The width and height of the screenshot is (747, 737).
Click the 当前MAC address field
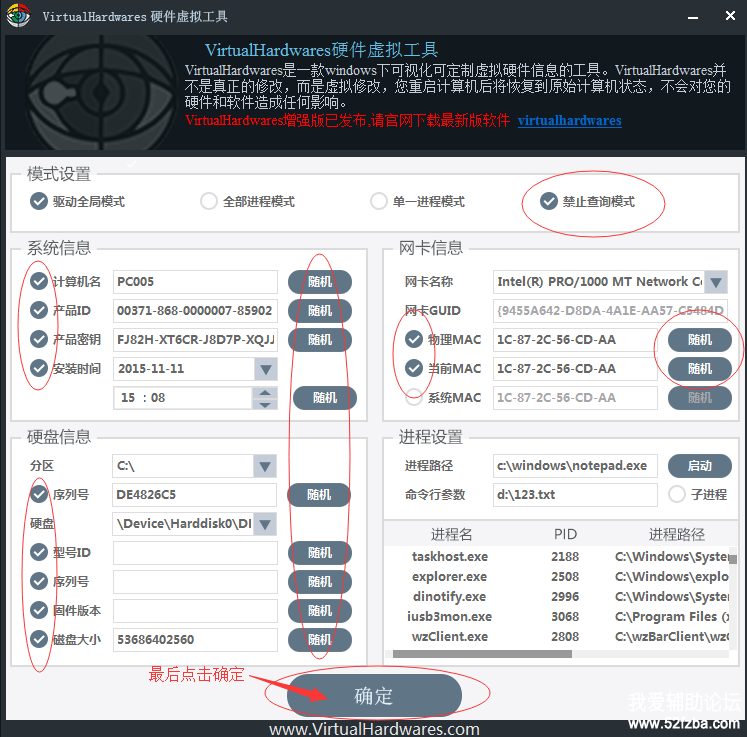pyautogui.click(x=575, y=368)
